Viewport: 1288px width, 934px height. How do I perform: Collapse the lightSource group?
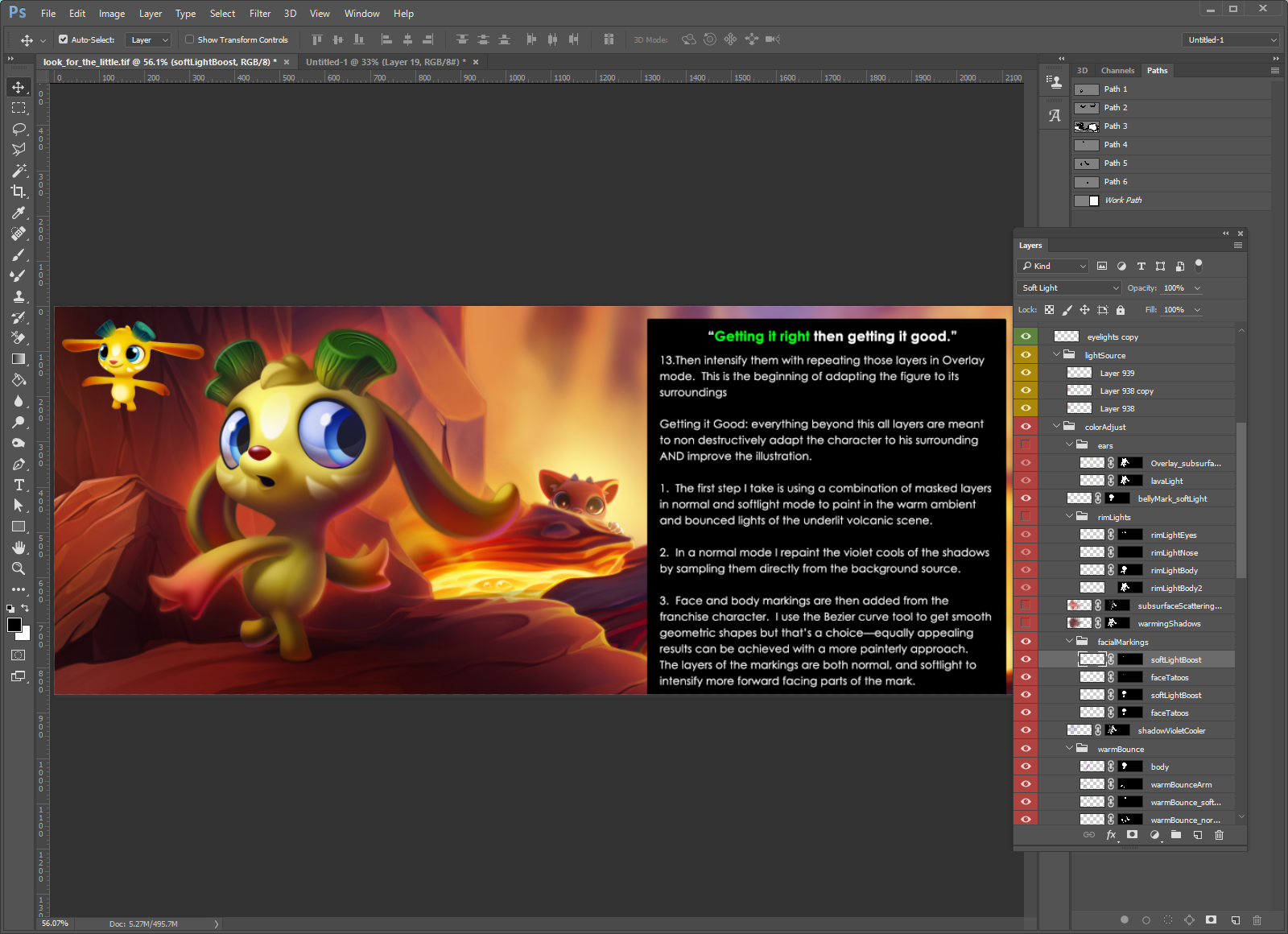(1056, 355)
